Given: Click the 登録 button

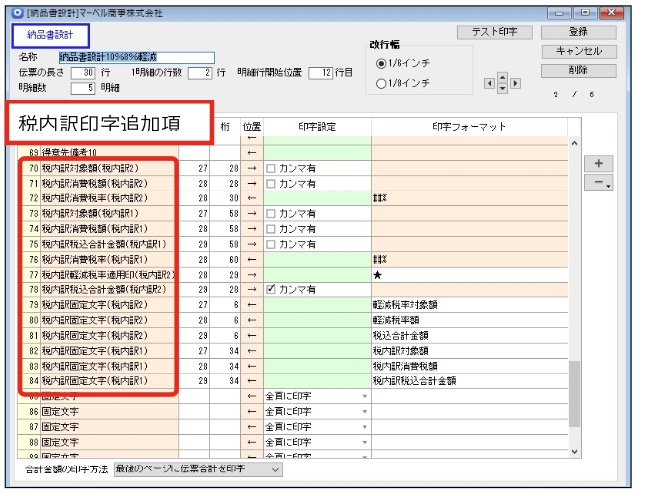Looking at the screenshot, I should point(578,32).
